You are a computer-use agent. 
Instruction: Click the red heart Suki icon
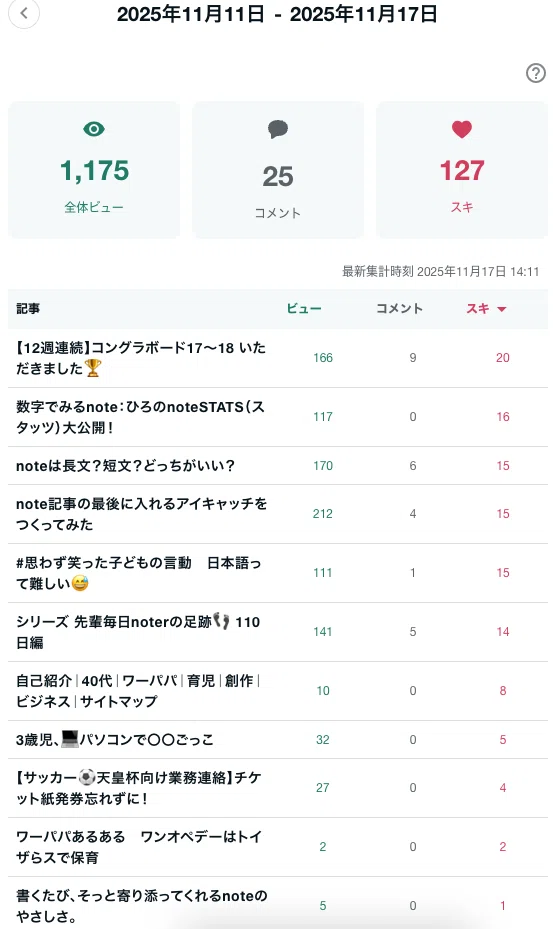click(462, 129)
